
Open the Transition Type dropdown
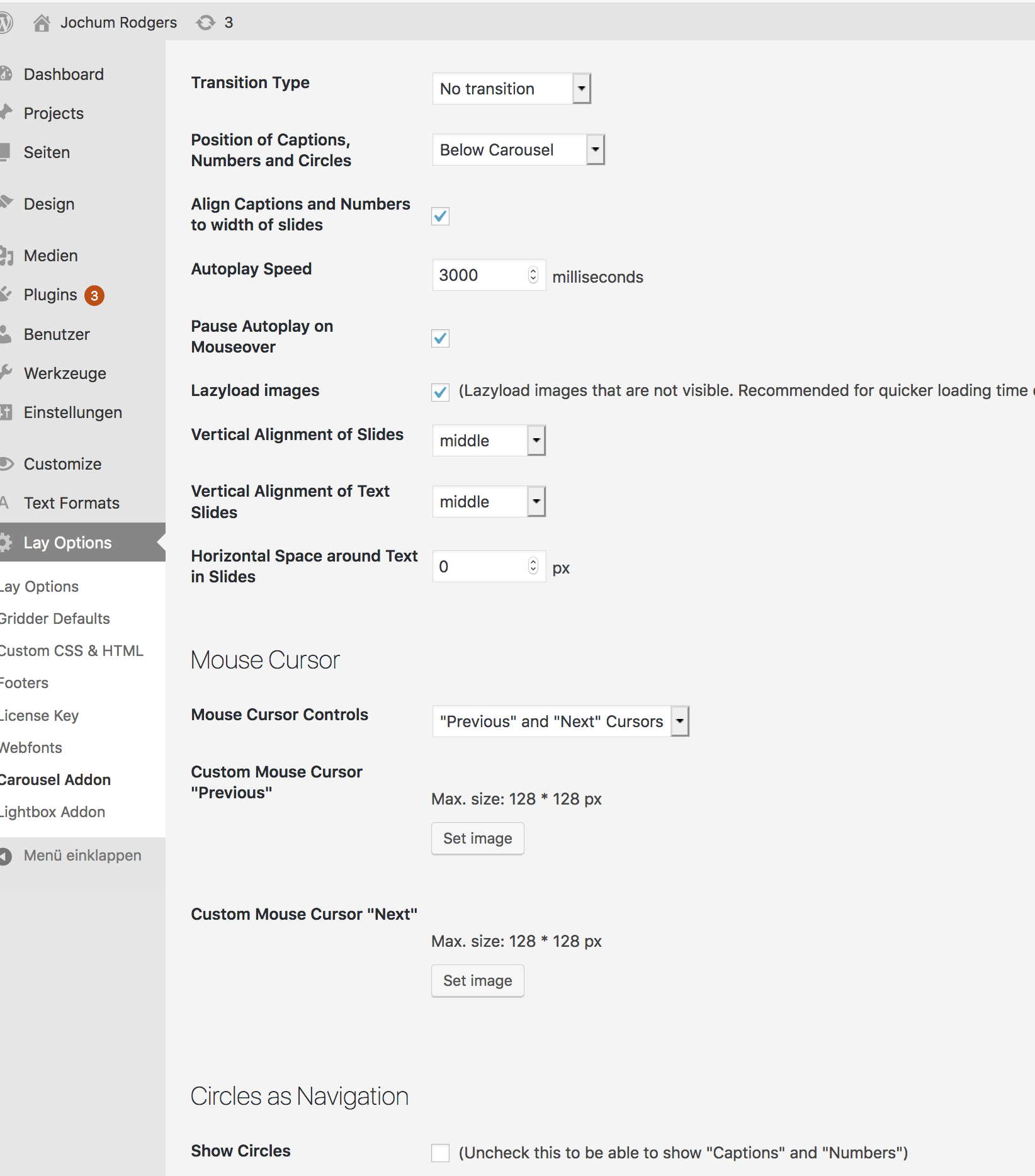click(511, 89)
